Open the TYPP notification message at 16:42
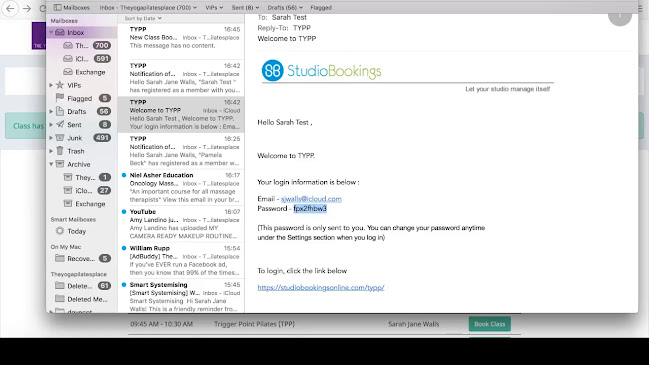Viewport: 649px width, 365px height. [181, 78]
